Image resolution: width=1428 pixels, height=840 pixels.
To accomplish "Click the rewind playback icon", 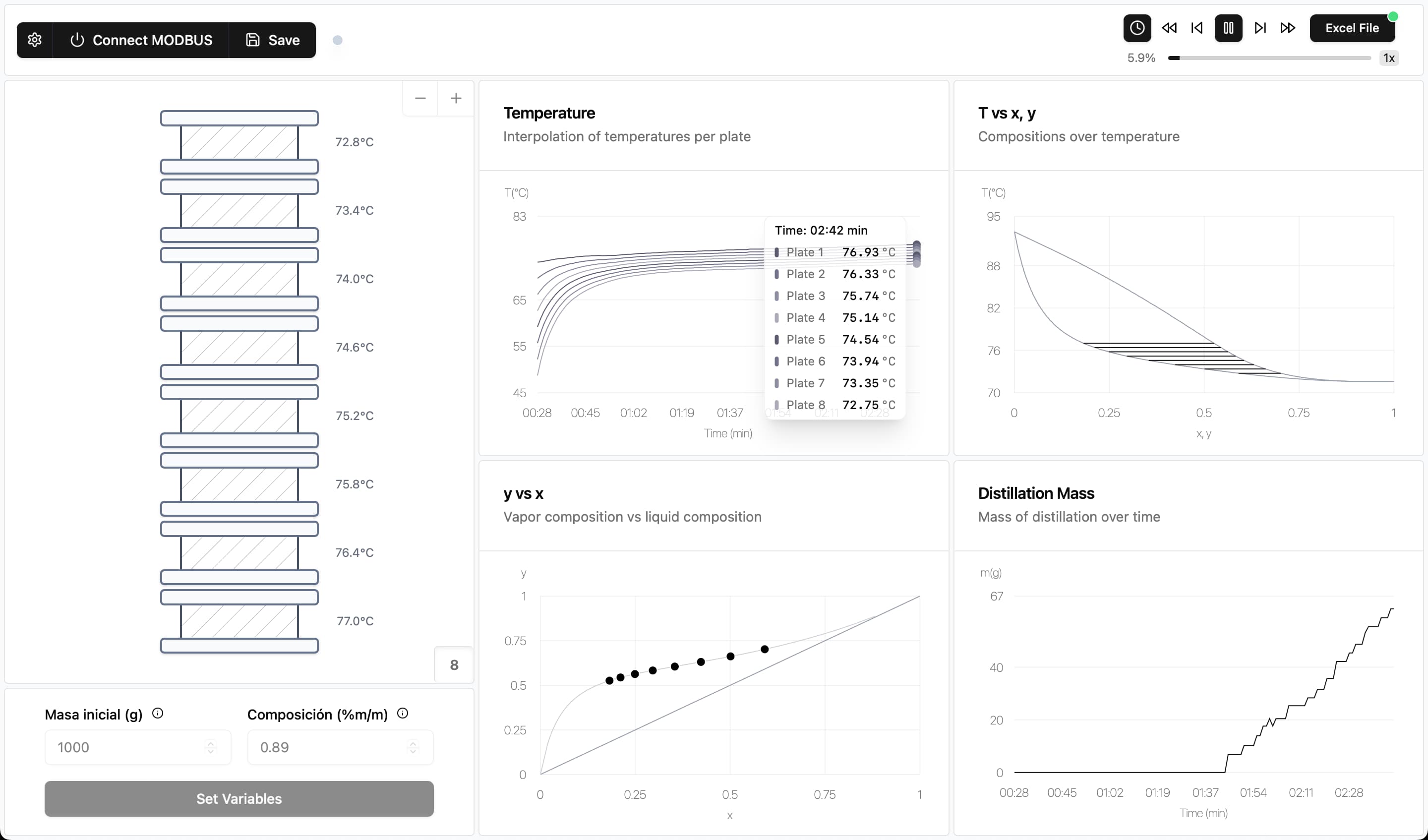I will (x=1169, y=28).
